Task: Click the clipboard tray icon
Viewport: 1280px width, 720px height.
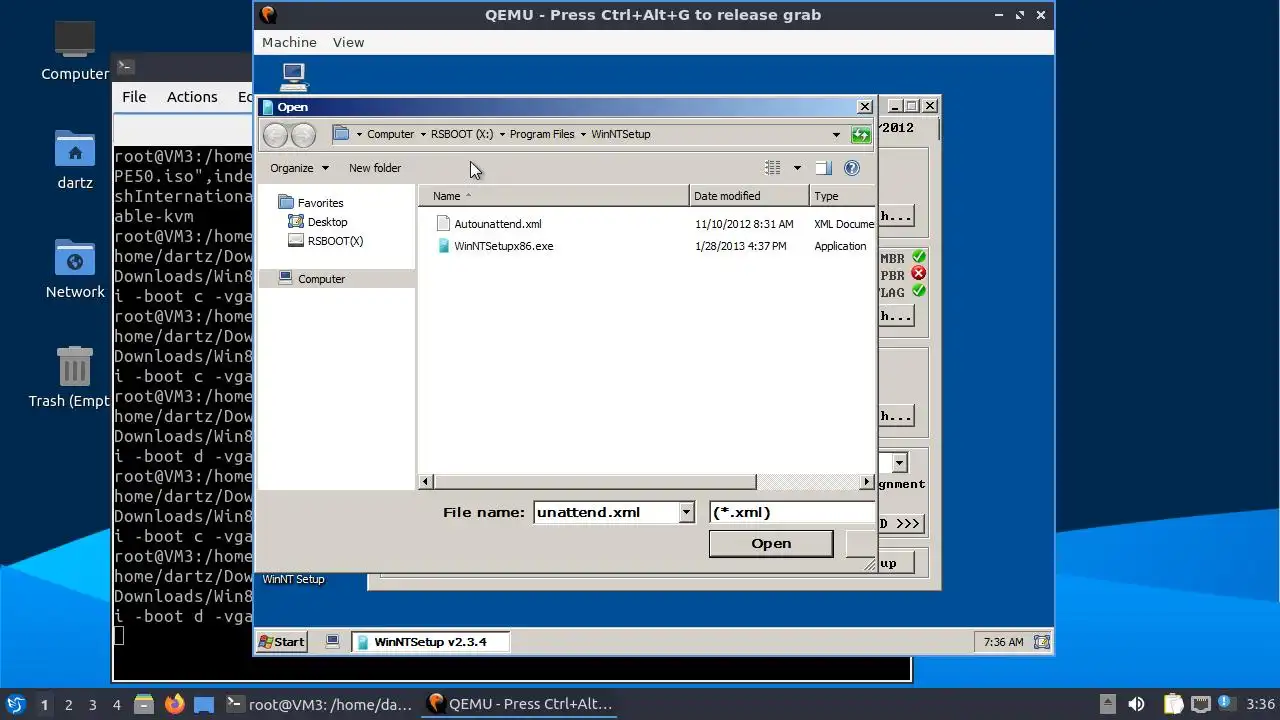Action: point(1172,704)
